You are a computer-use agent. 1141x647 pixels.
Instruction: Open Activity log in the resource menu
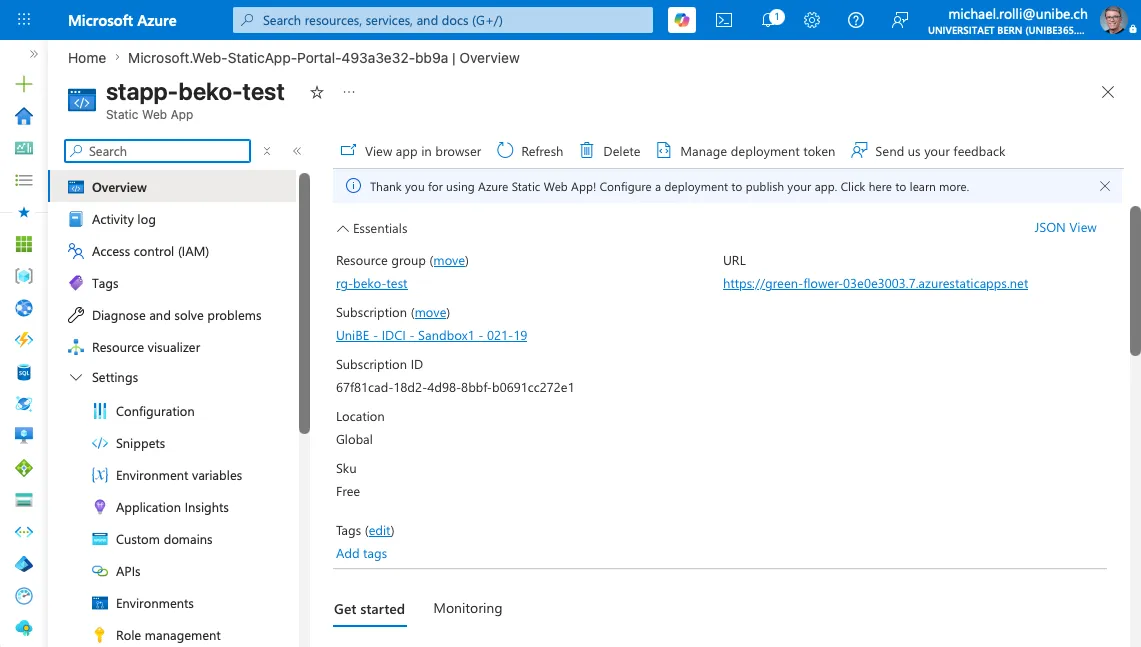click(173, 219)
